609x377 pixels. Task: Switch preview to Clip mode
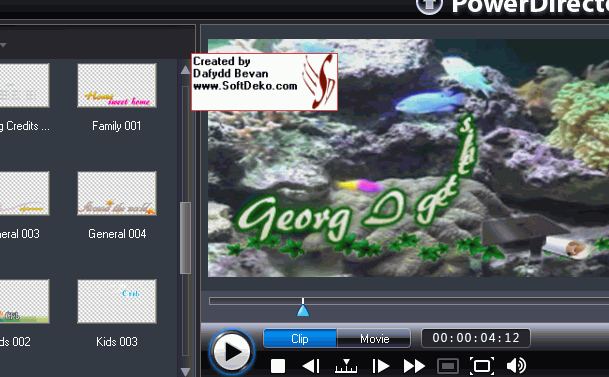tap(300, 339)
